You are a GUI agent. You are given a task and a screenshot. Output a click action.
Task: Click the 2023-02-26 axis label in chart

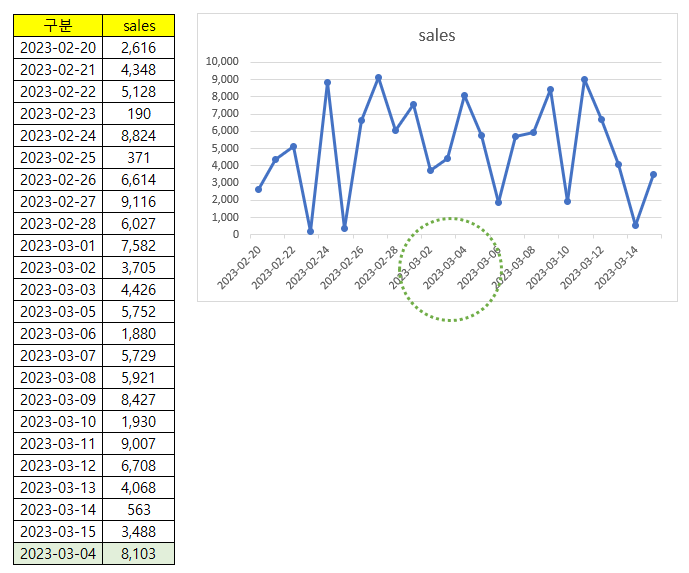(342, 268)
